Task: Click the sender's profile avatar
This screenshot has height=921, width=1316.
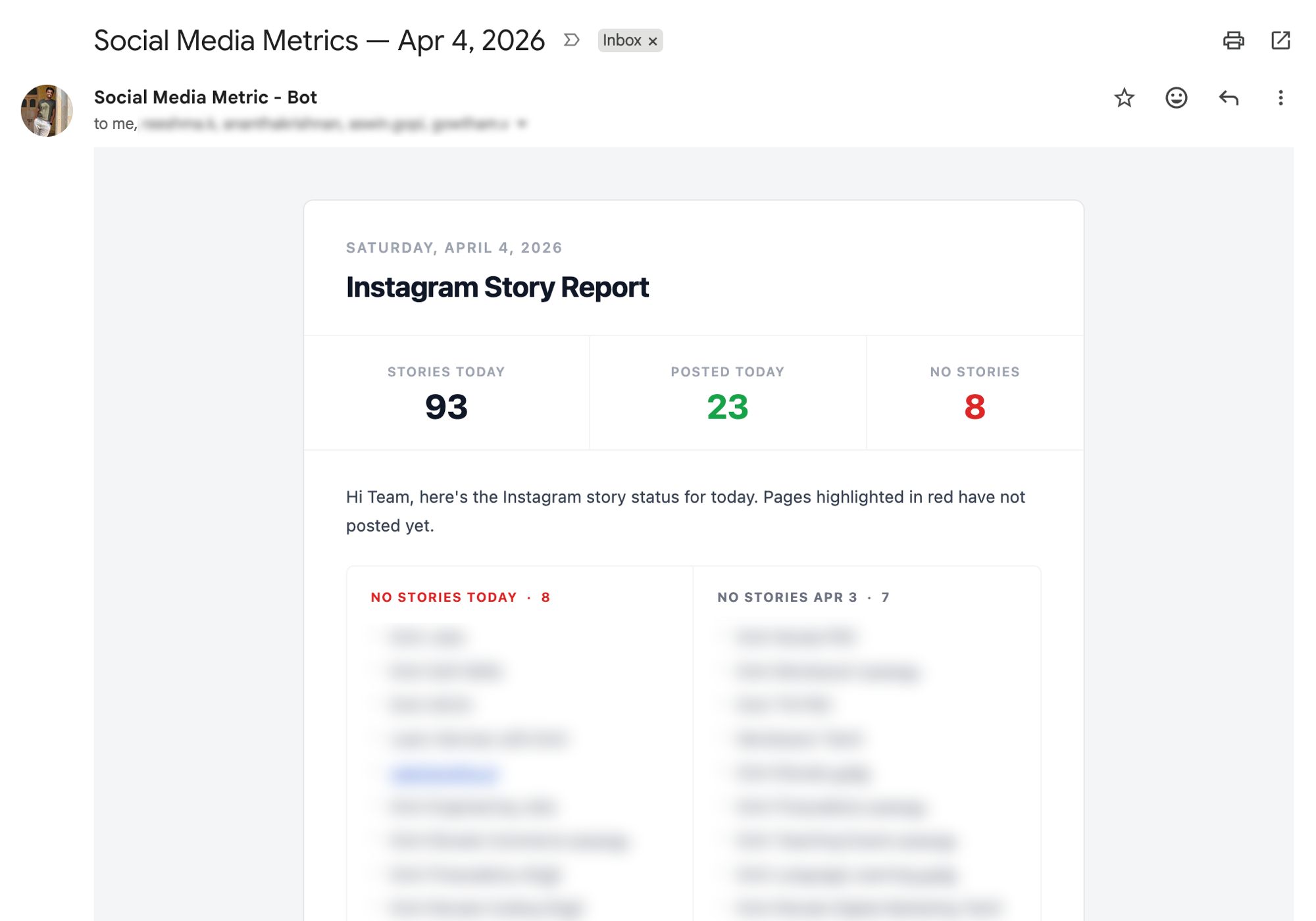Action: pos(46,109)
